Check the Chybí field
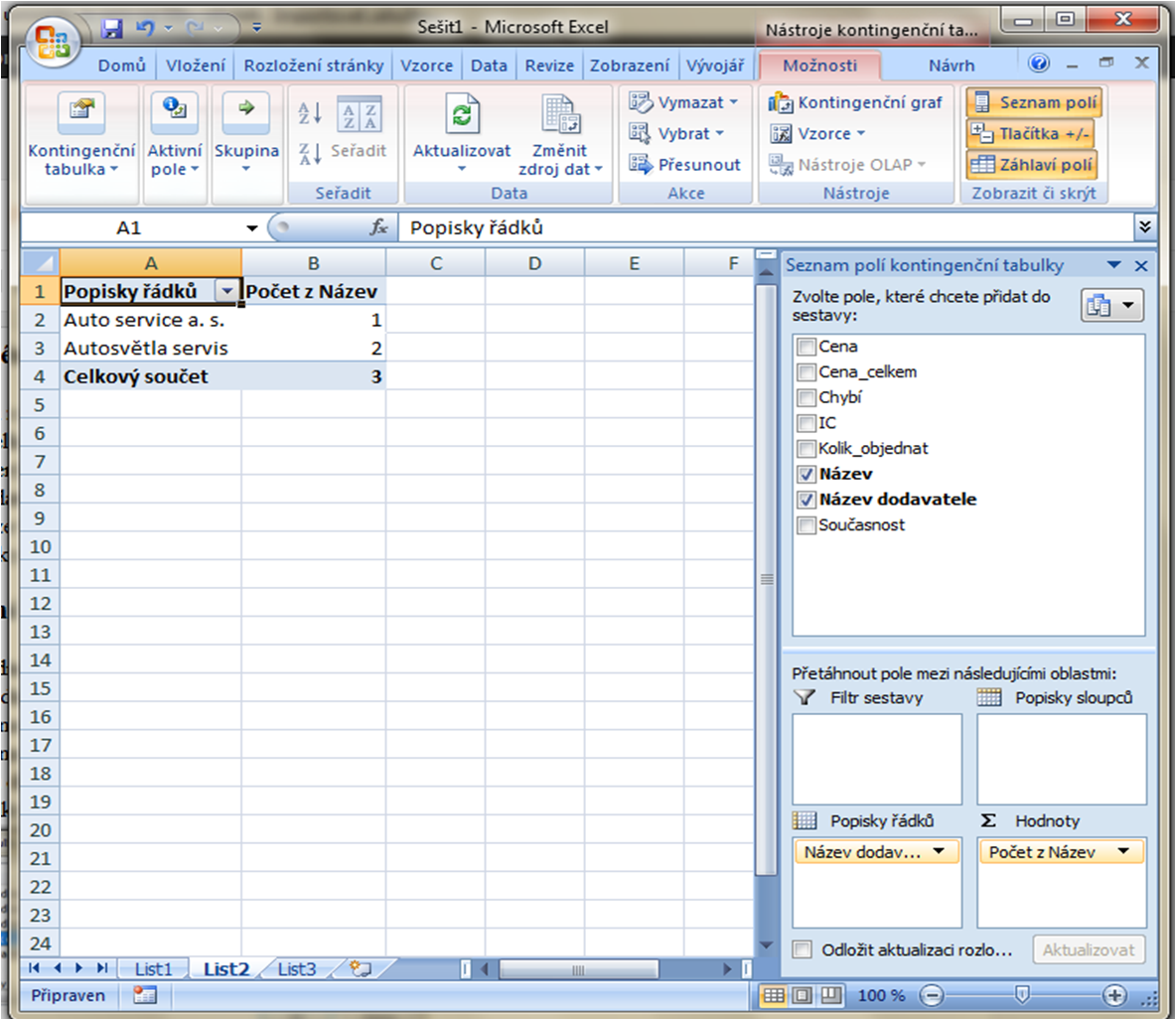1176x1020 pixels. coord(807,397)
